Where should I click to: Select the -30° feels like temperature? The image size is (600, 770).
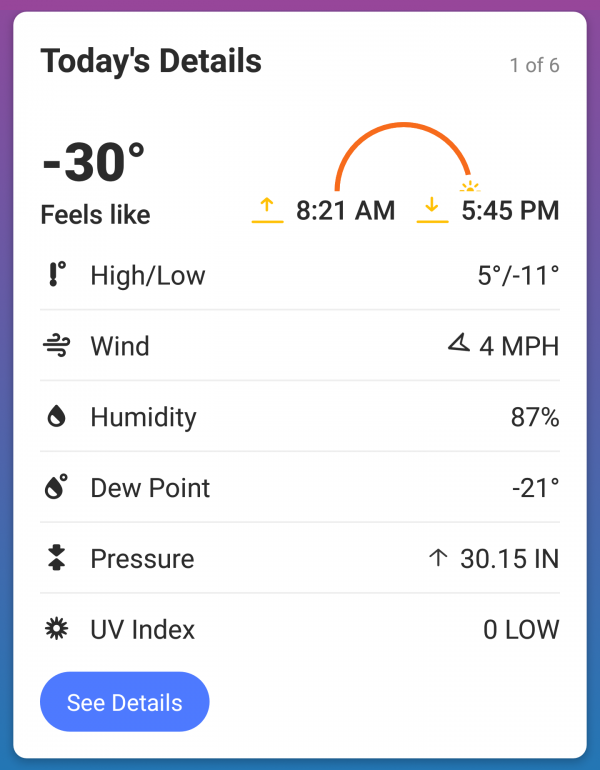click(93, 162)
